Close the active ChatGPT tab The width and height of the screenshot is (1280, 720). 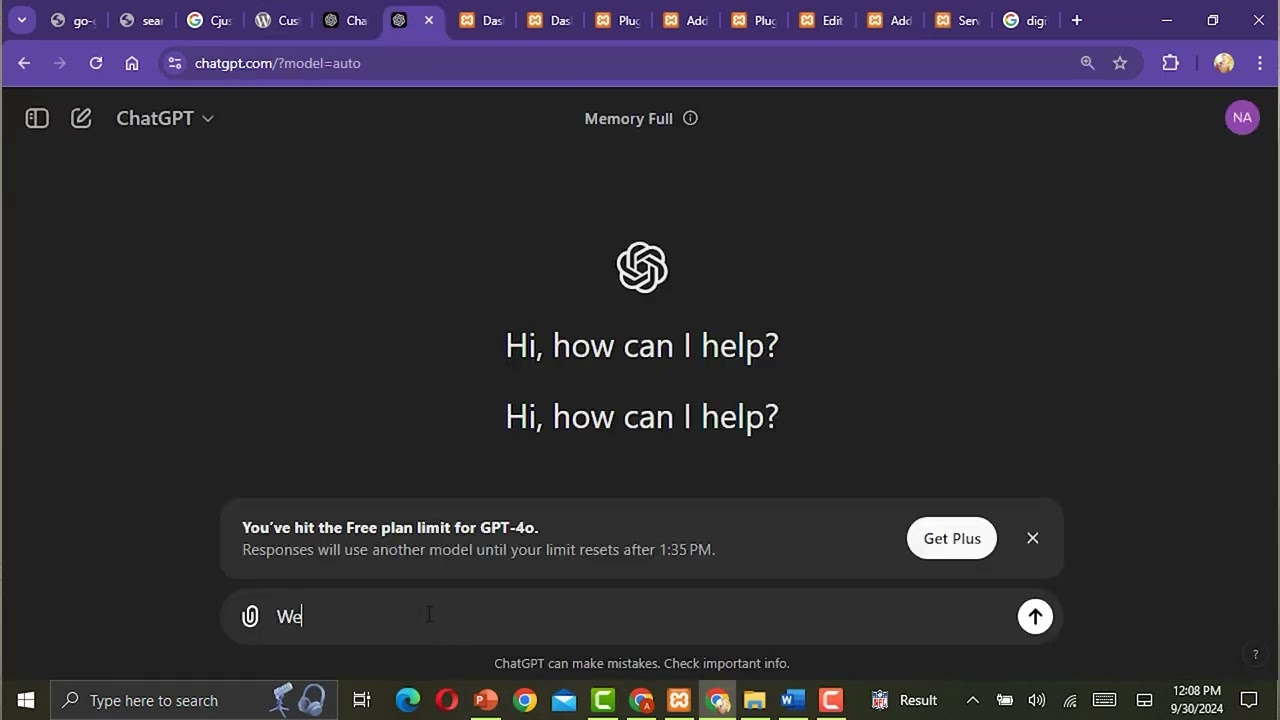429,20
